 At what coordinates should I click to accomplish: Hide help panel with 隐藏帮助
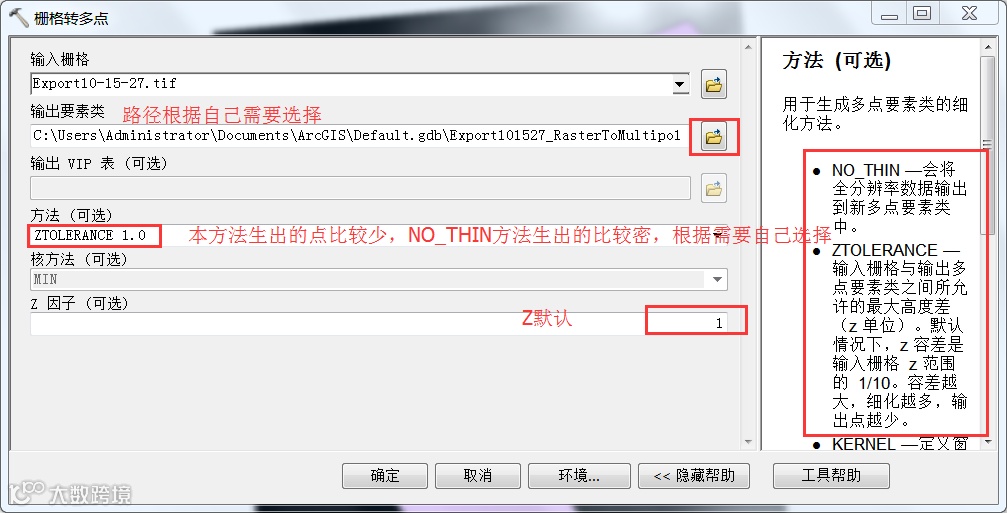pos(694,476)
